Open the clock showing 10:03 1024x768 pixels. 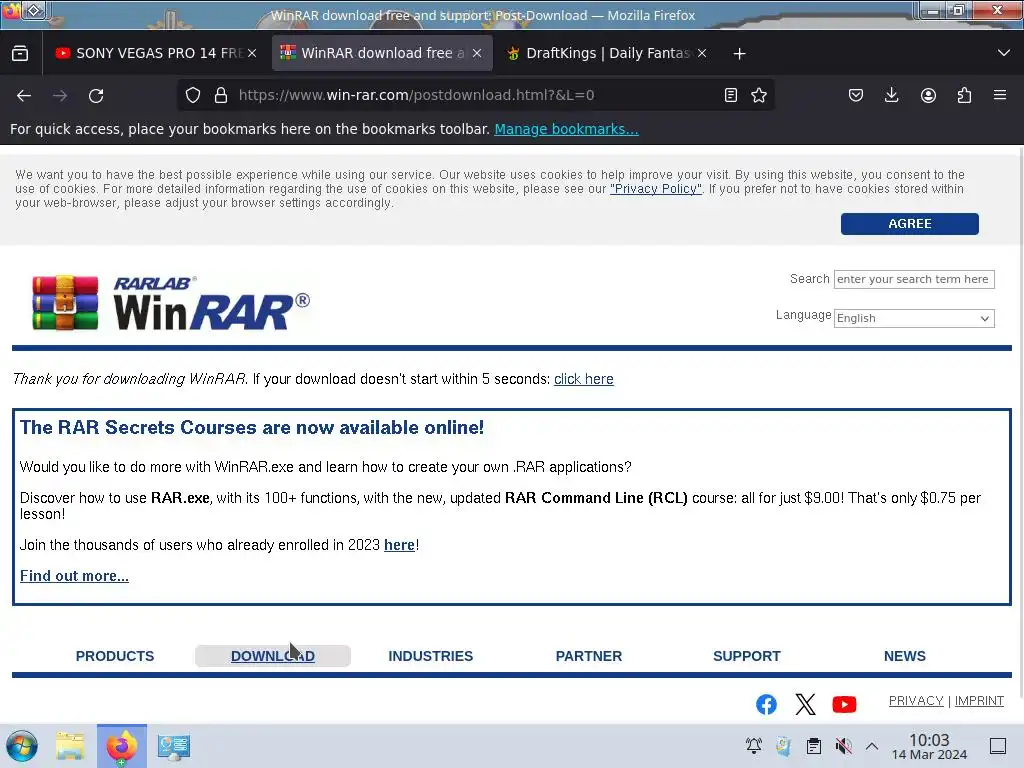coord(929,746)
